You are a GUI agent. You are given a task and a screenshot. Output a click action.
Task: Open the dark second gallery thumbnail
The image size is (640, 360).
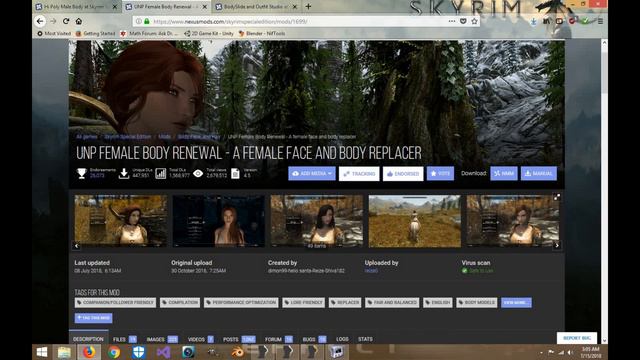pos(219,221)
